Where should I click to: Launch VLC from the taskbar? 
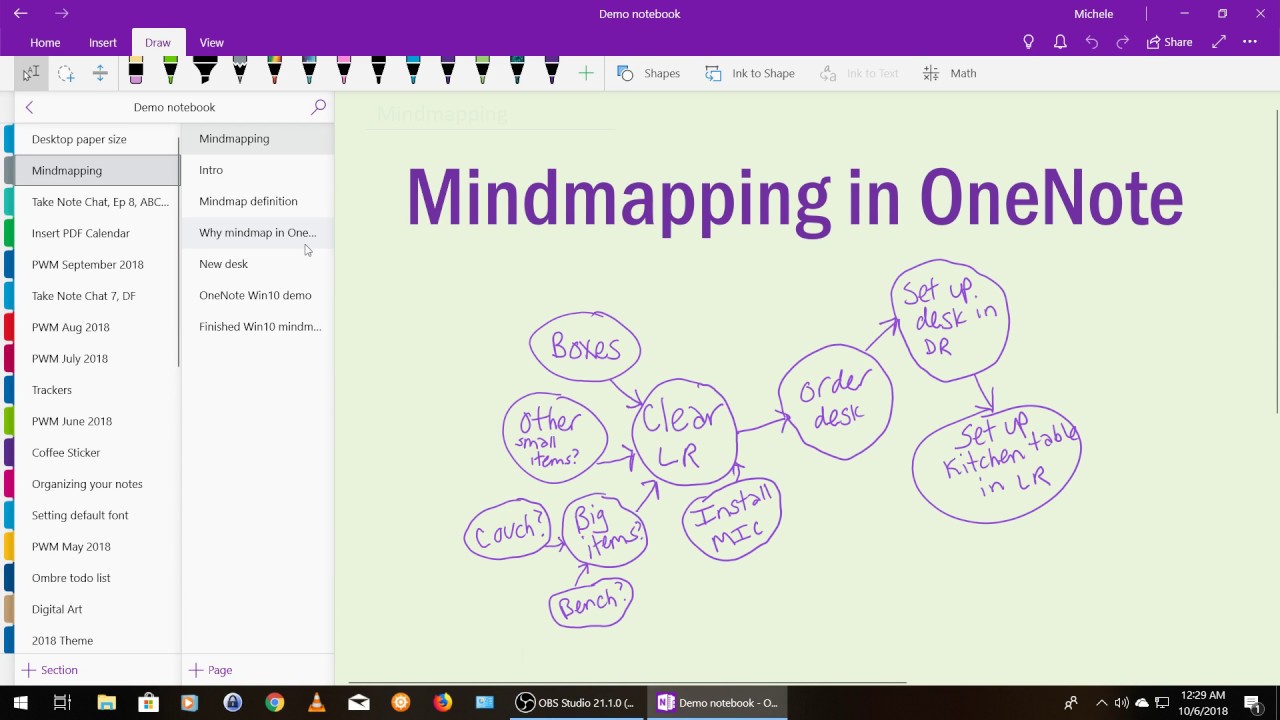click(x=317, y=703)
